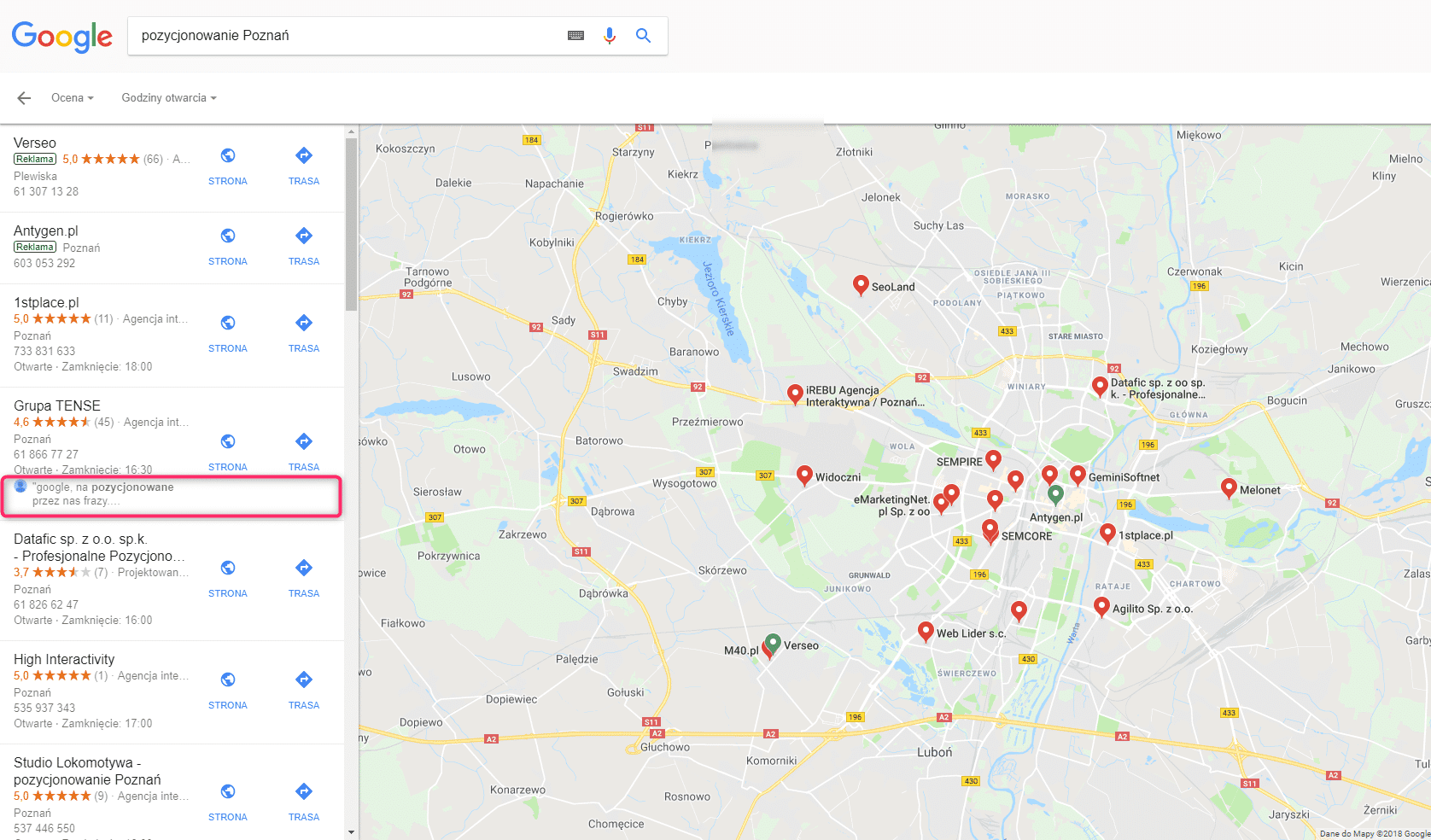Click the phone number 733 831 633
Image resolution: width=1431 pixels, height=840 pixels.
[x=44, y=352]
